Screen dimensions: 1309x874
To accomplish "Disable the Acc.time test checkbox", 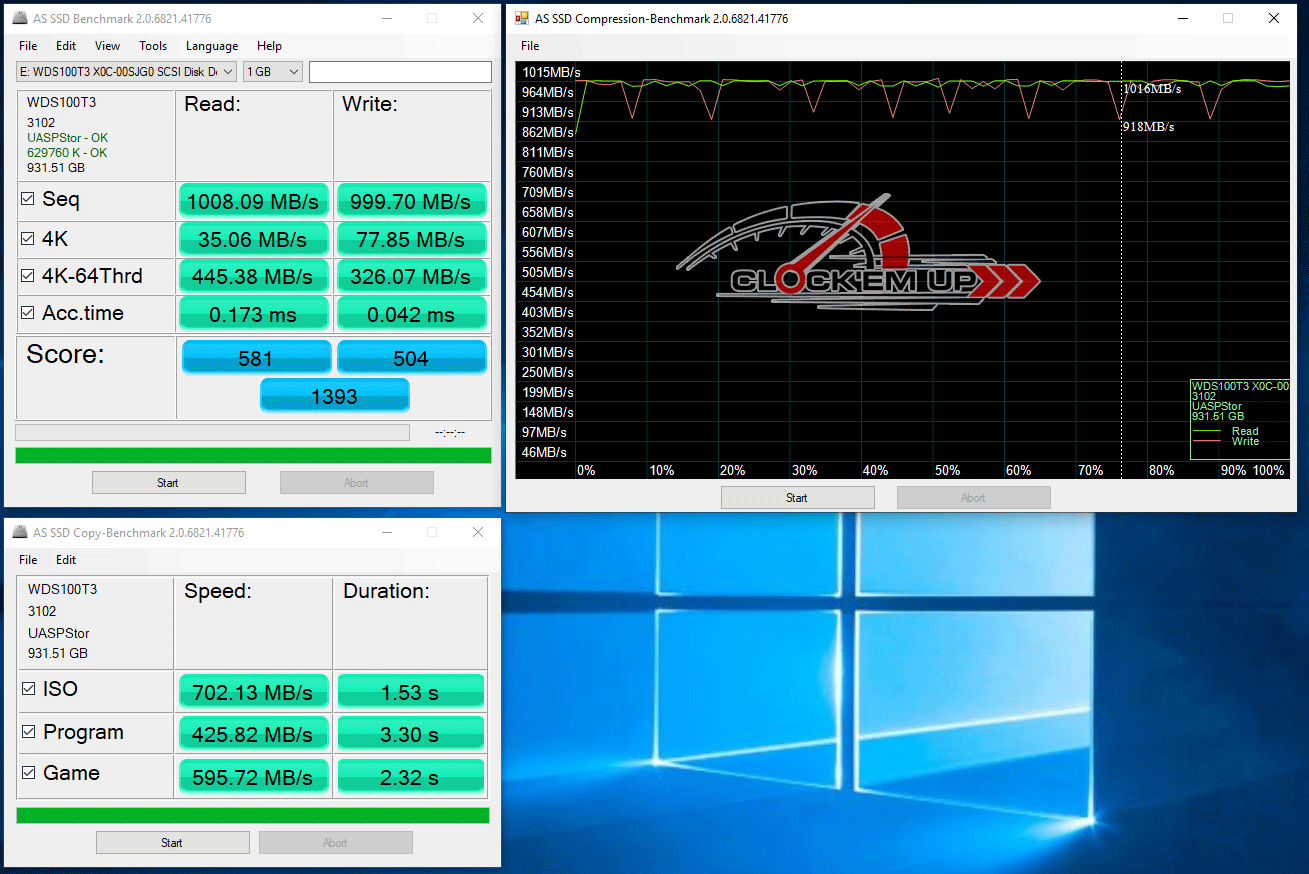I will coord(28,313).
